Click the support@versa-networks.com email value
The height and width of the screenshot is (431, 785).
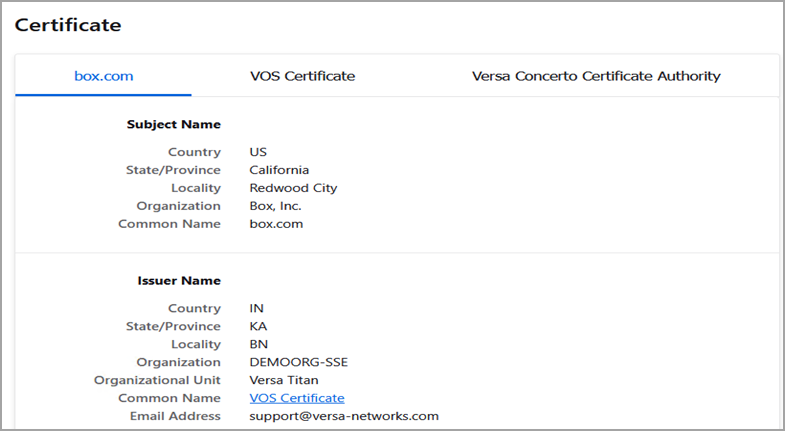click(344, 416)
